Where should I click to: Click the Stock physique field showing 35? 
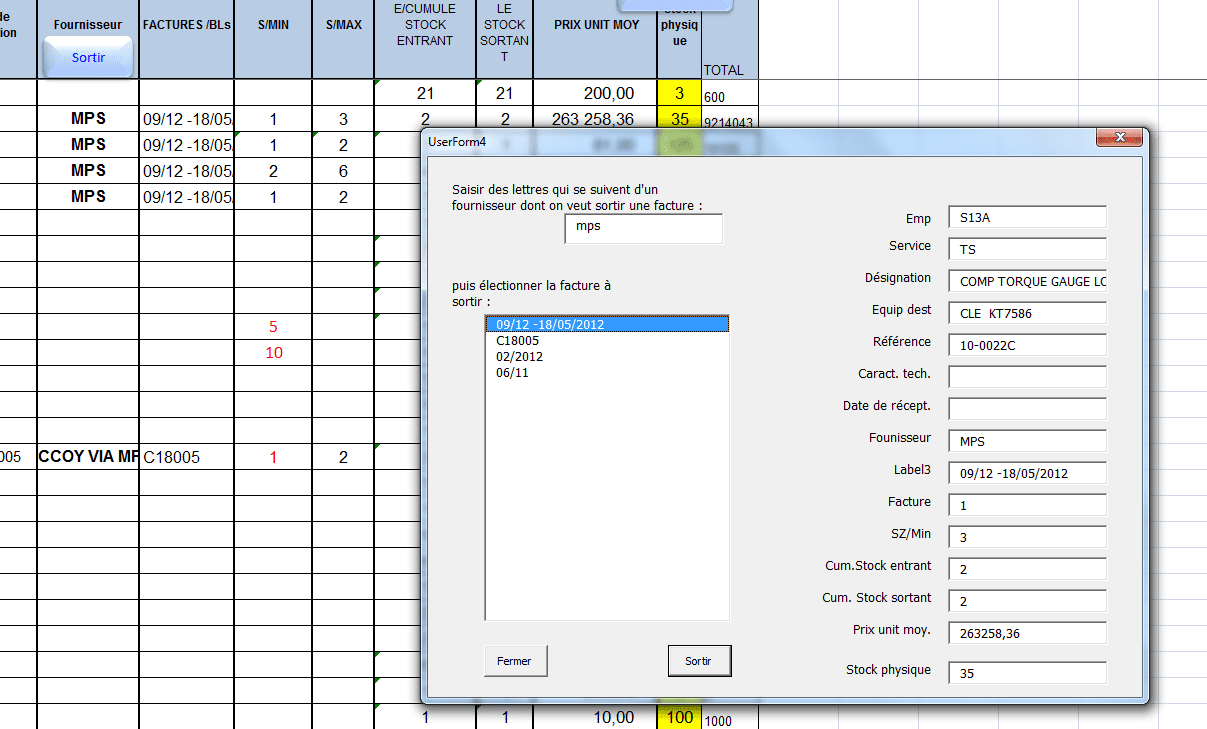[x=1027, y=673]
